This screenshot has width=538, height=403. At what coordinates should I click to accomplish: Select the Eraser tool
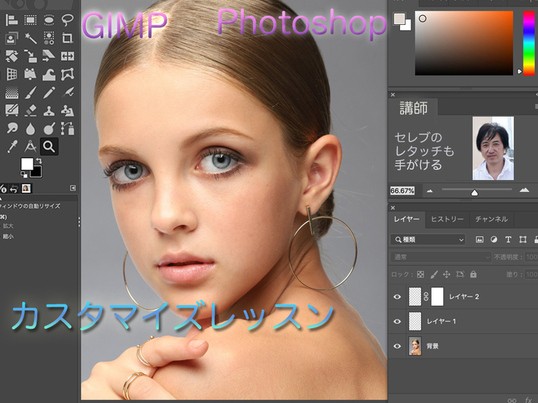tap(30, 110)
